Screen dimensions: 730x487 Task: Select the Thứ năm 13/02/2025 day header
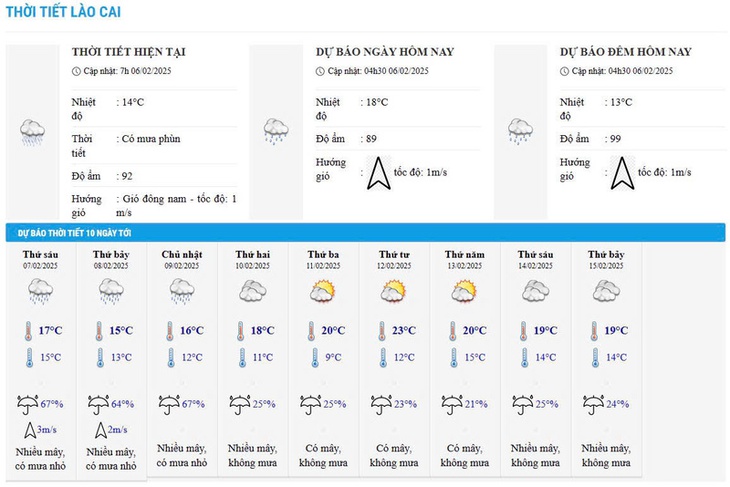(465, 260)
